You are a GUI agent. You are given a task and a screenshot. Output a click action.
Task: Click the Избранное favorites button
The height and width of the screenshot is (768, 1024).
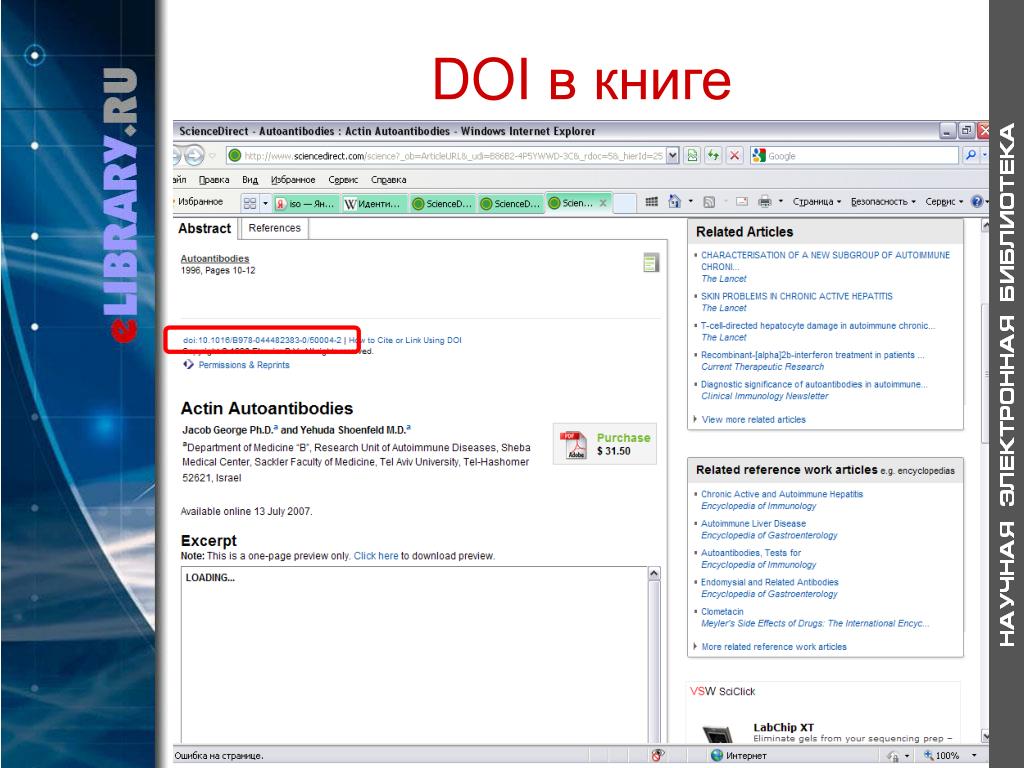click(x=200, y=202)
